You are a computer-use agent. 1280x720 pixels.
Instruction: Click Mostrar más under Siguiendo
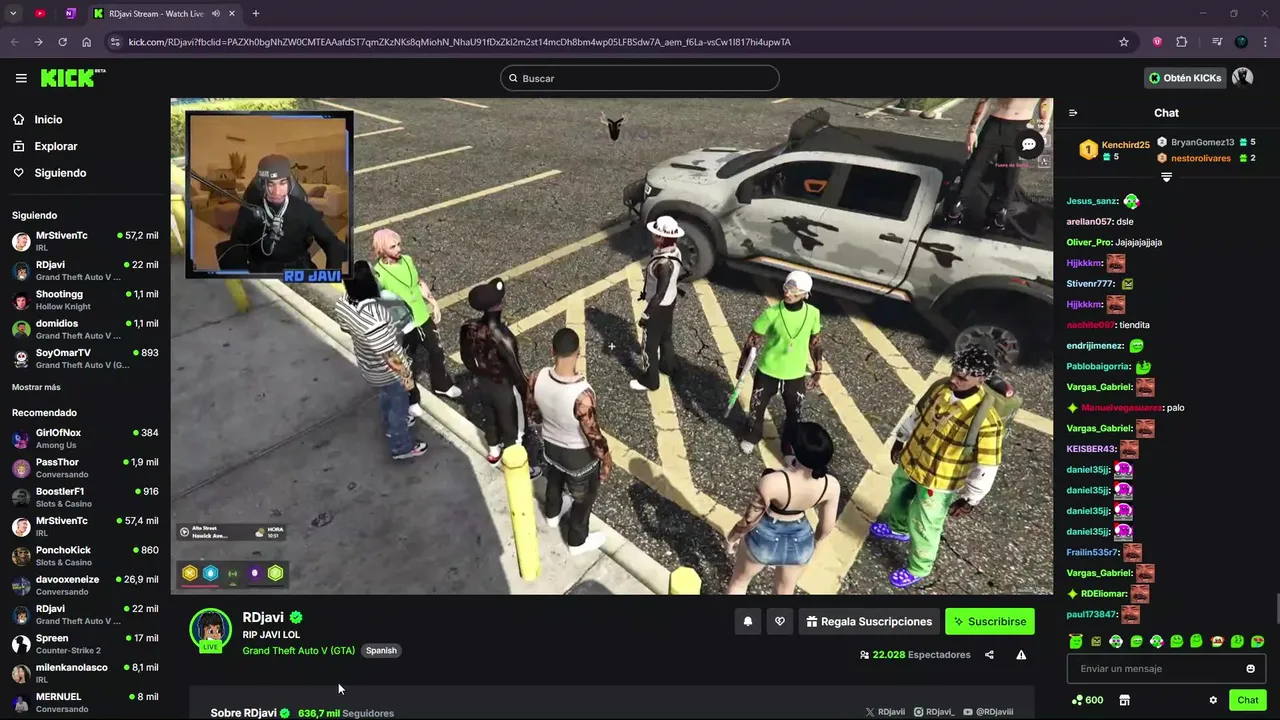36,387
